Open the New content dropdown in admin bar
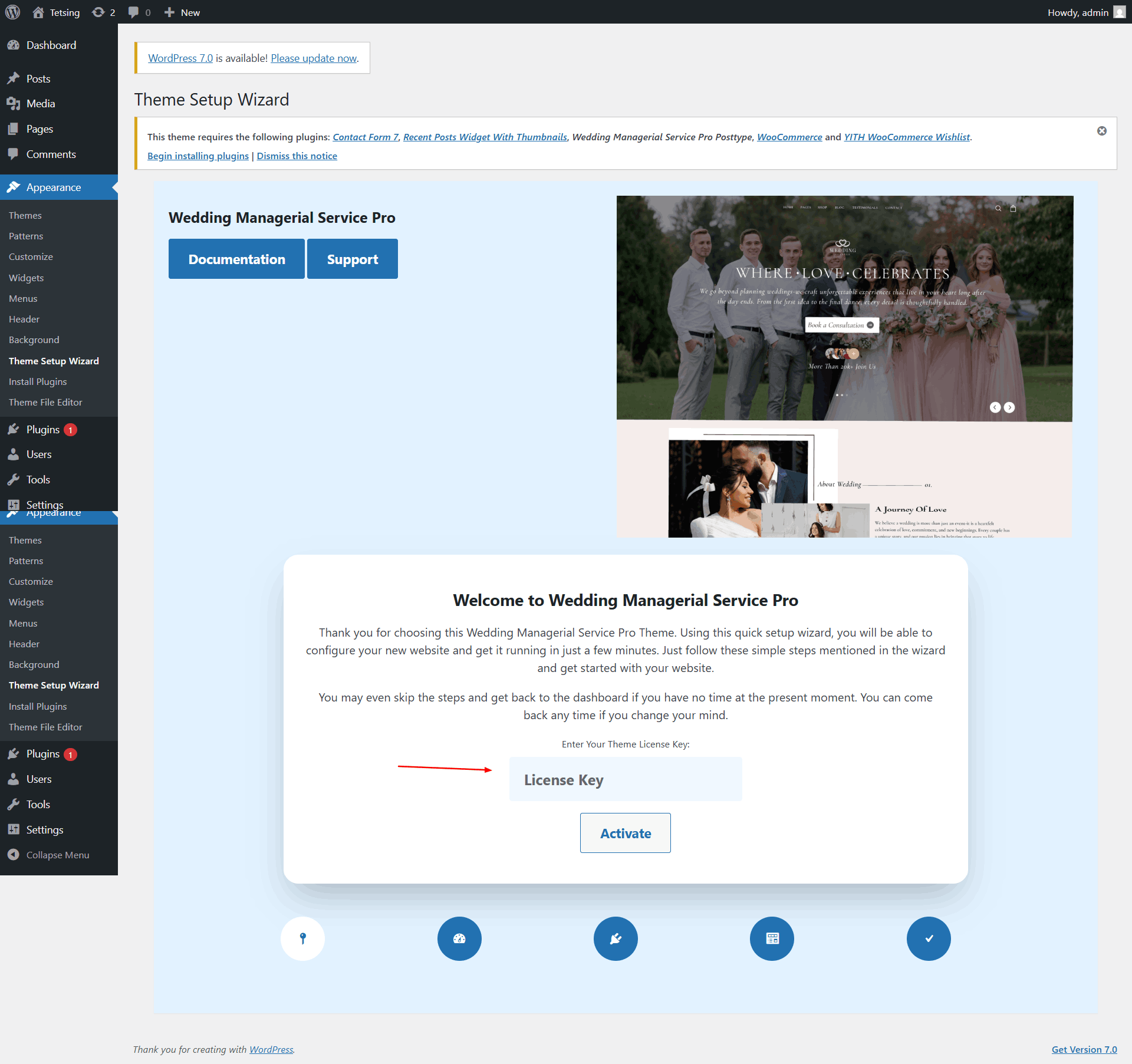Screen dimensions: 1132x1064 point(182,12)
